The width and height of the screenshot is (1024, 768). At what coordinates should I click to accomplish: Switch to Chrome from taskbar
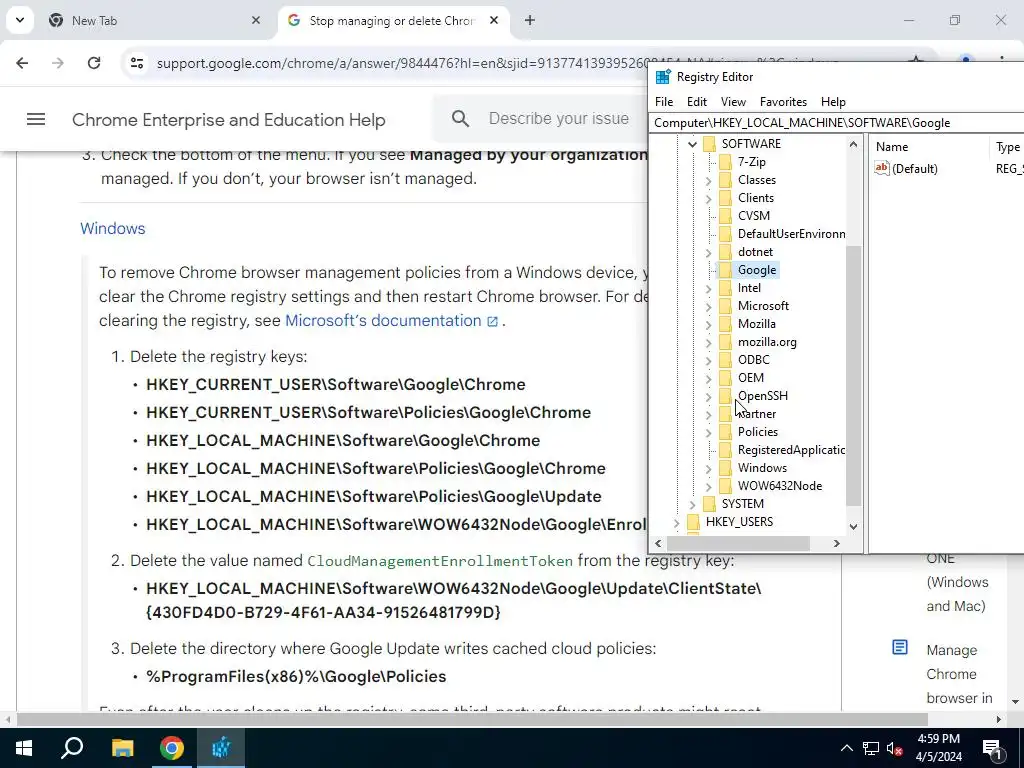coord(172,748)
